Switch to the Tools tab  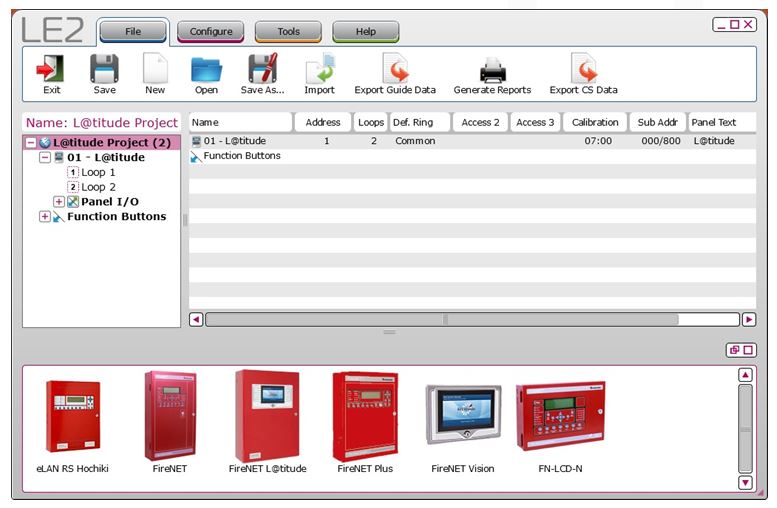288,32
